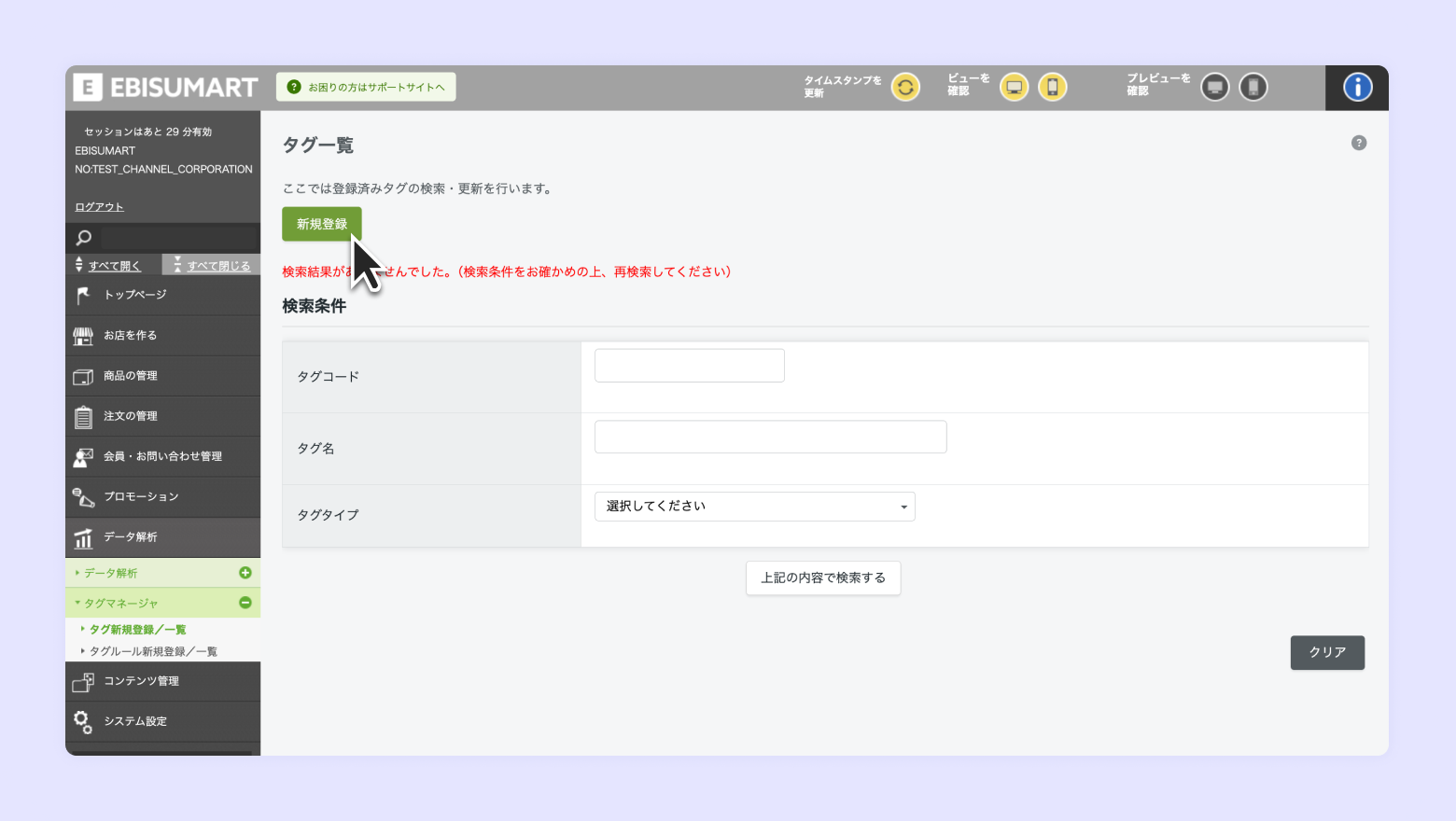Screen dimensions: 1456x821
Task: Click the session remaining time text
Action: coord(148,132)
